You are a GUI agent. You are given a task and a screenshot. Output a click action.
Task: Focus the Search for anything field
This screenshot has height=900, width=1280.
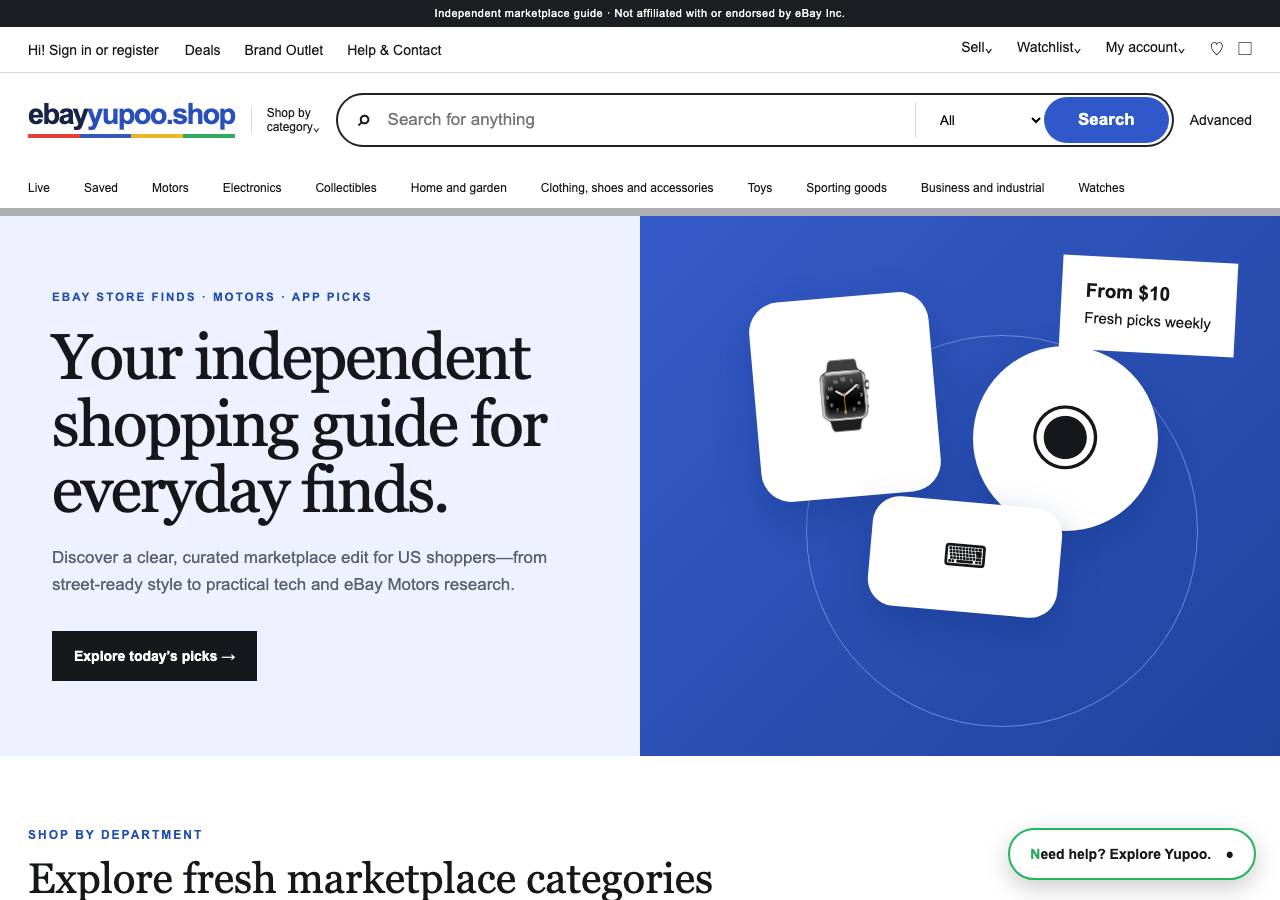[x=645, y=120]
